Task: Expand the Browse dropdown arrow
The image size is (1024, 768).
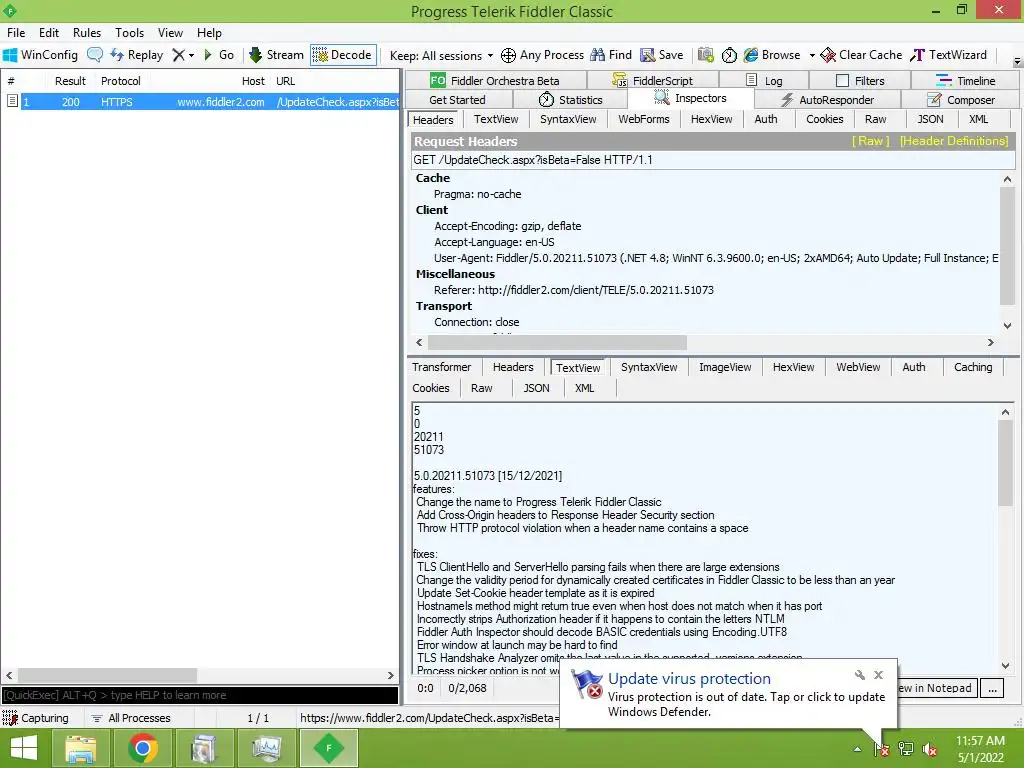Action: pos(812,56)
